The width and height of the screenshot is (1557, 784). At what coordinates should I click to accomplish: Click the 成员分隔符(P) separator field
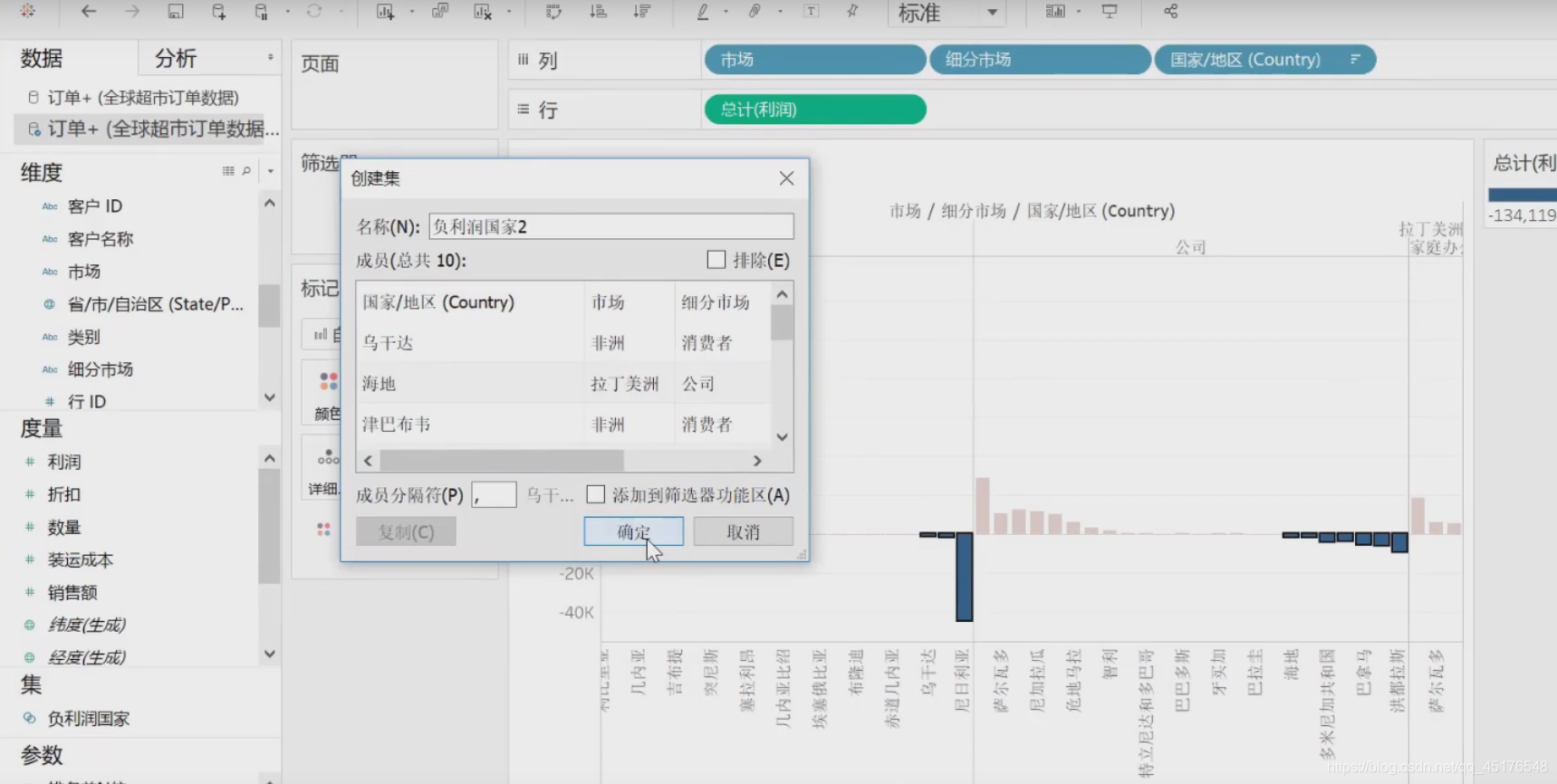(494, 494)
